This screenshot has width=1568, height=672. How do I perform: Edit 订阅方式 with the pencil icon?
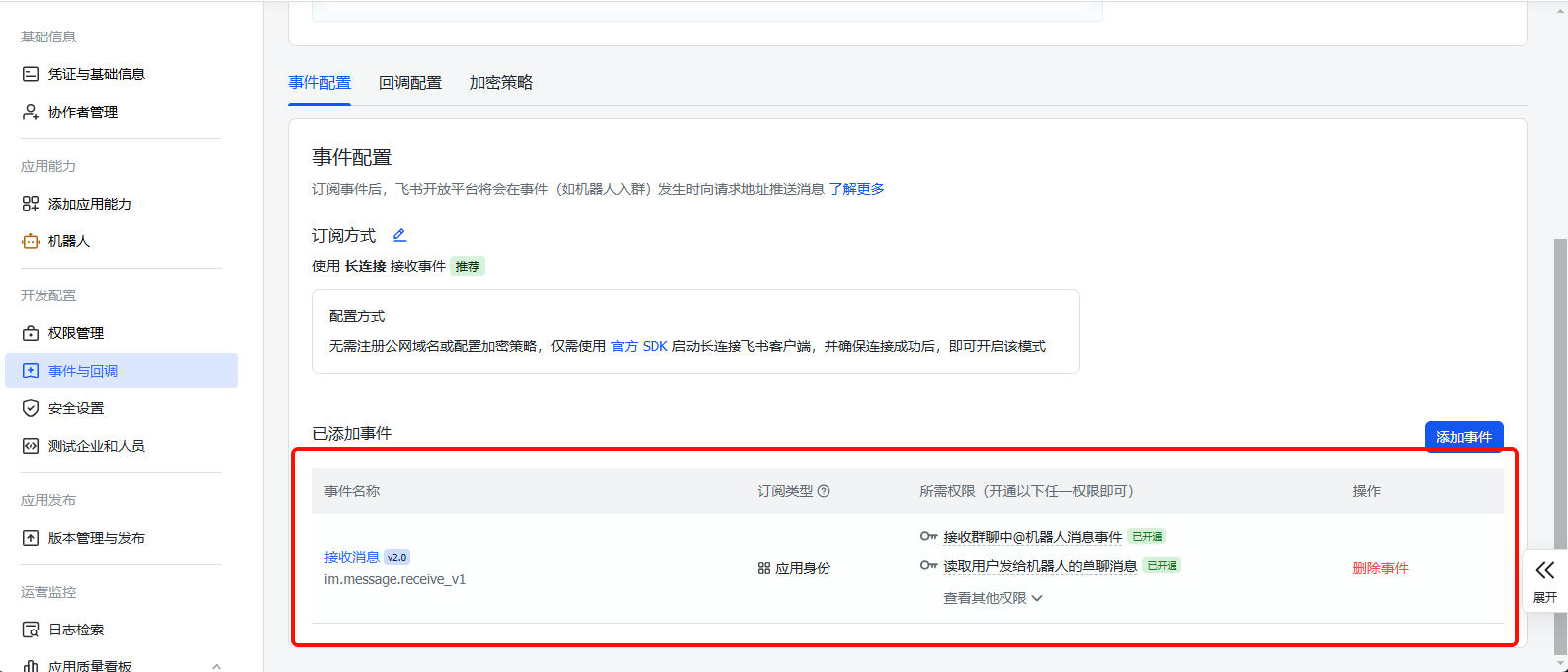tap(399, 235)
